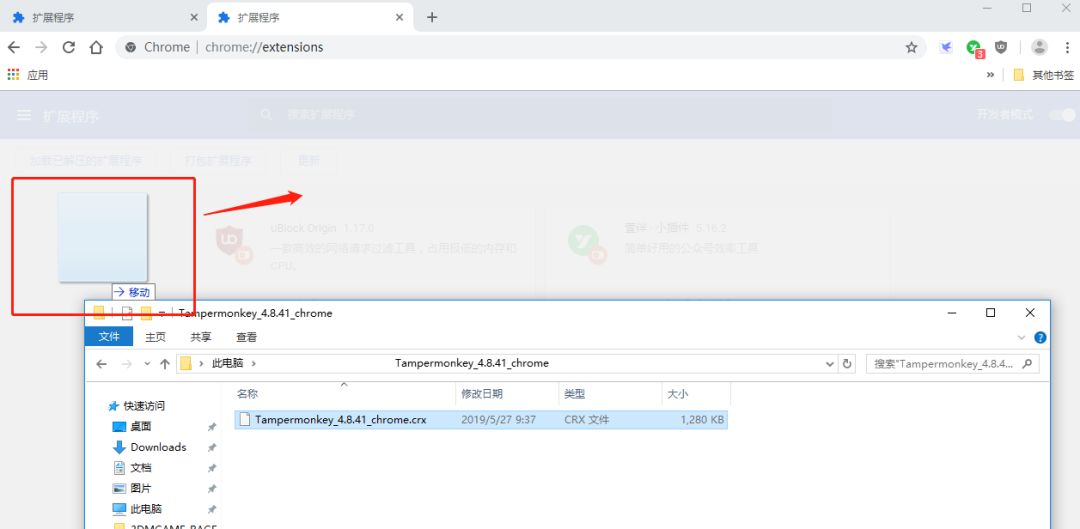This screenshot has height=529, width=1080.
Task: Open the blue bird extension icon
Action: 946,47
